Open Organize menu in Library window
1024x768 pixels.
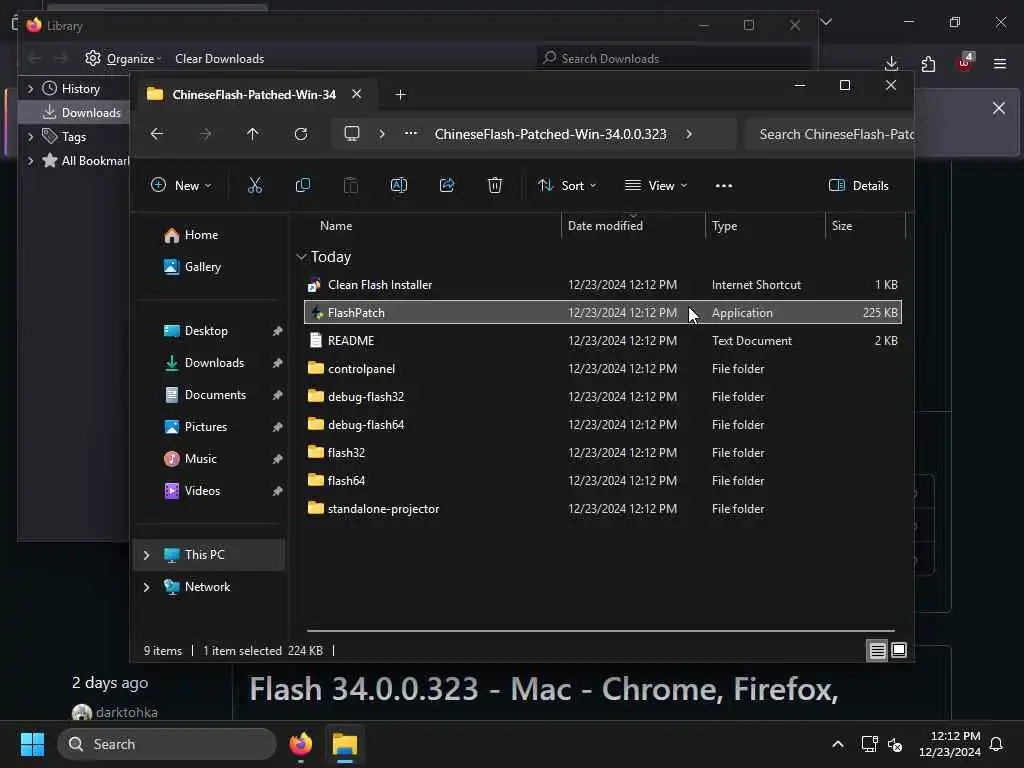pos(123,59)
